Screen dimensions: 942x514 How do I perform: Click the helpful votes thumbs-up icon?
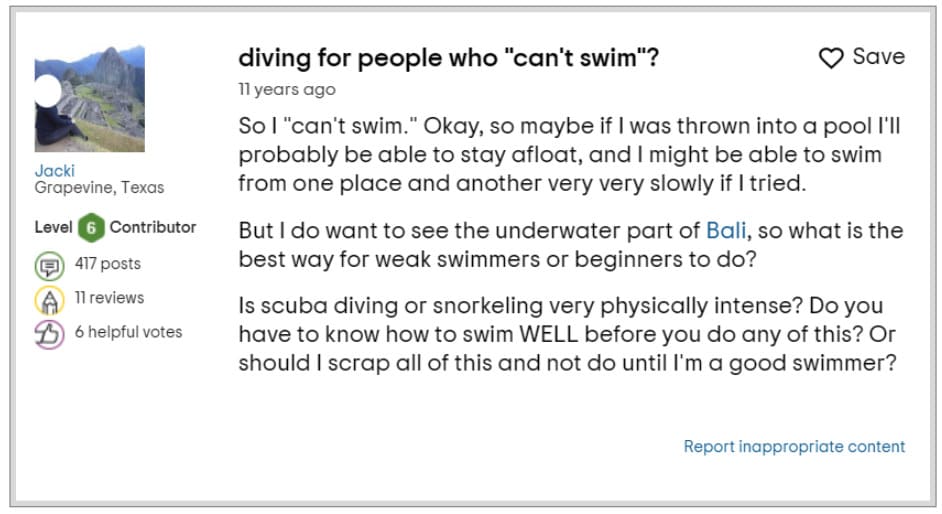point(49,334)
